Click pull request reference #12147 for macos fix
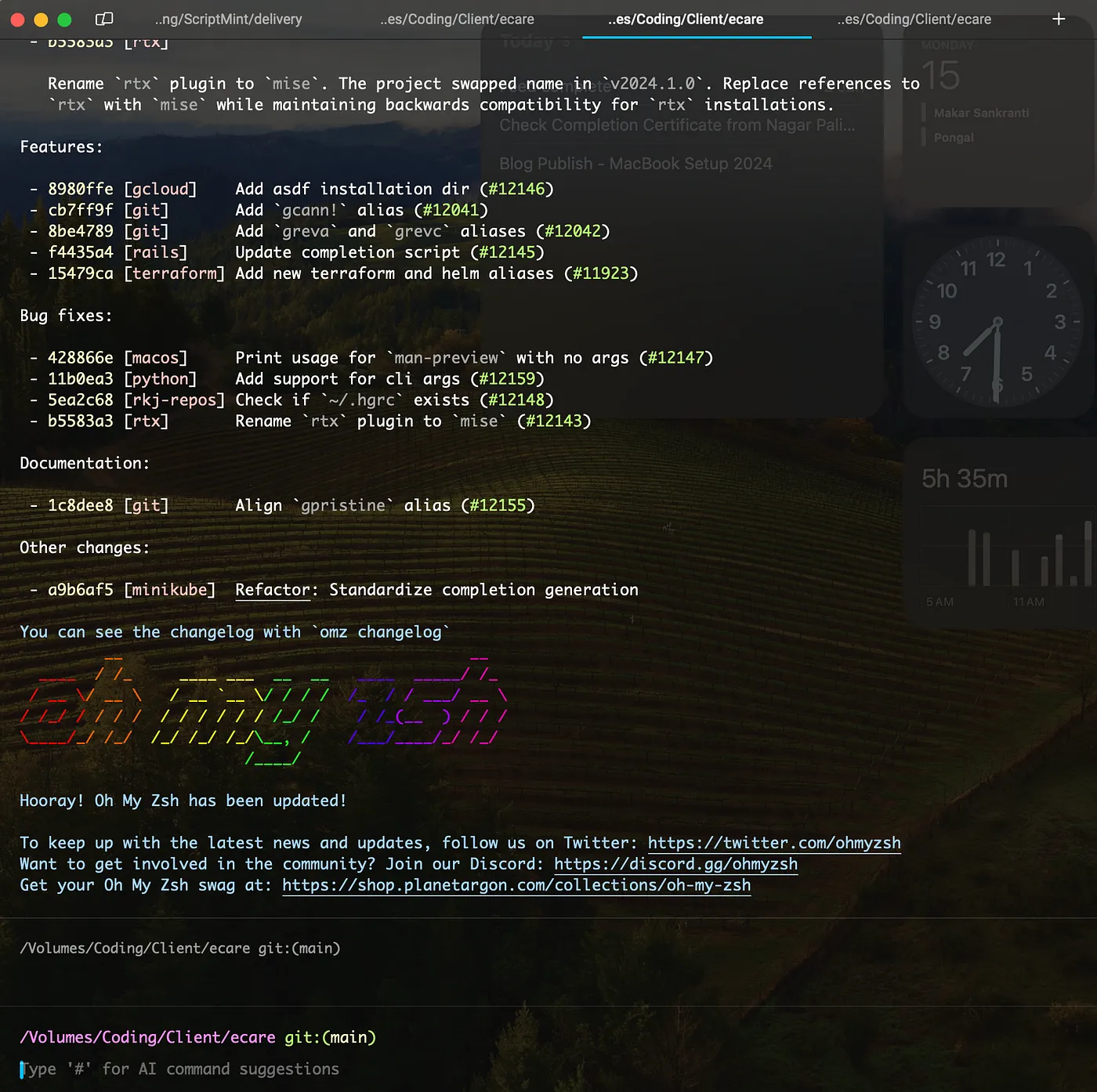The height and width of the screenshot is (1092, 1097). tap(675, 358)
